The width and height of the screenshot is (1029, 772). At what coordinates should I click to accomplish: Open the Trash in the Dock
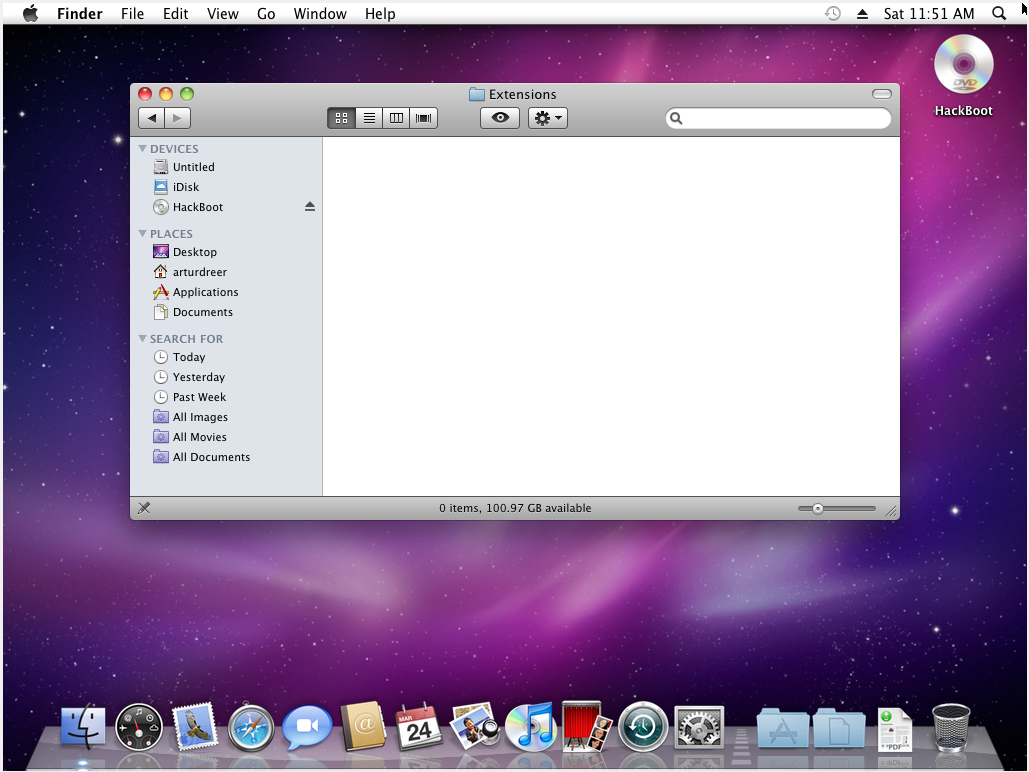pos(950,727)
